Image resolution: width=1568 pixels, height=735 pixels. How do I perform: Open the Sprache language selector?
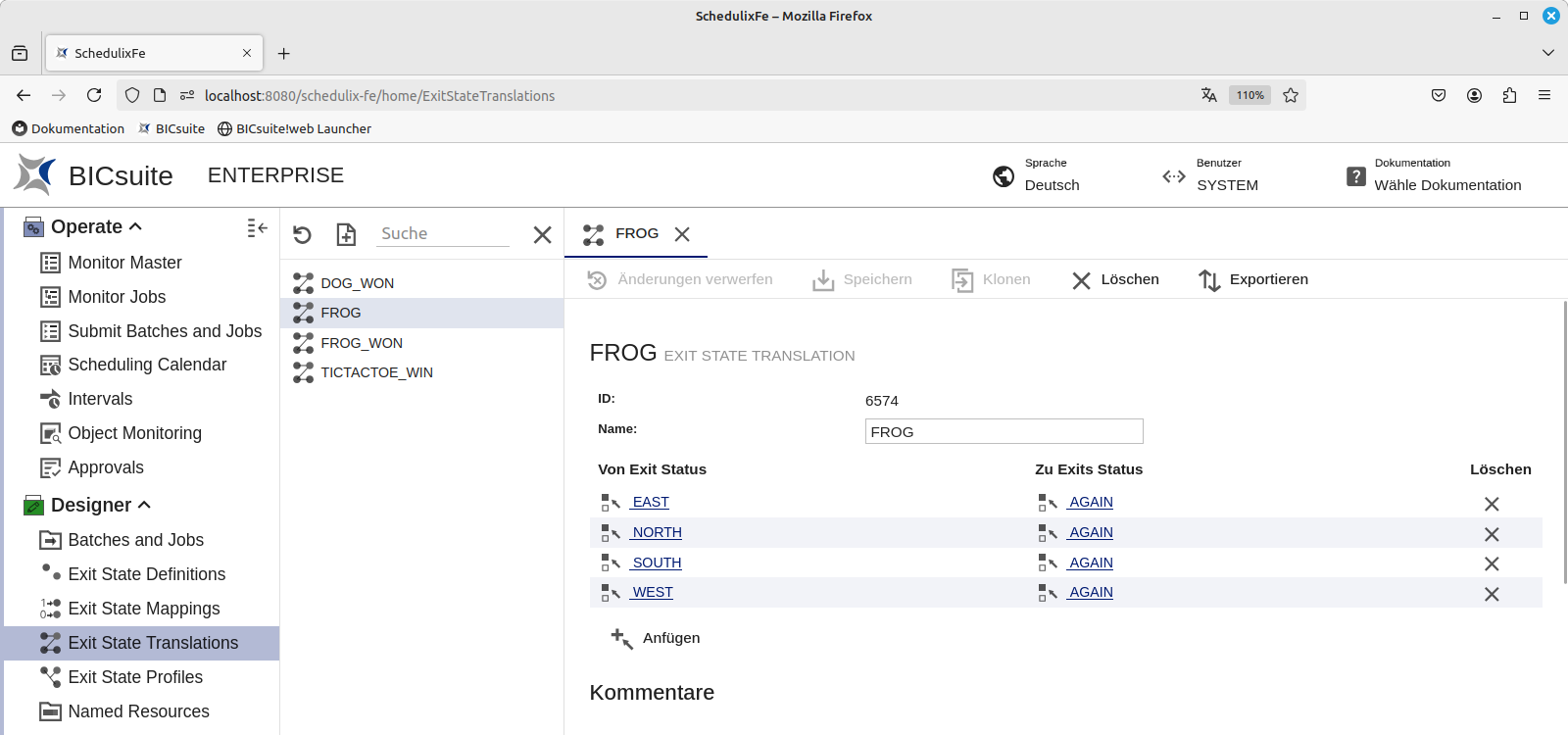[1037, 175]
